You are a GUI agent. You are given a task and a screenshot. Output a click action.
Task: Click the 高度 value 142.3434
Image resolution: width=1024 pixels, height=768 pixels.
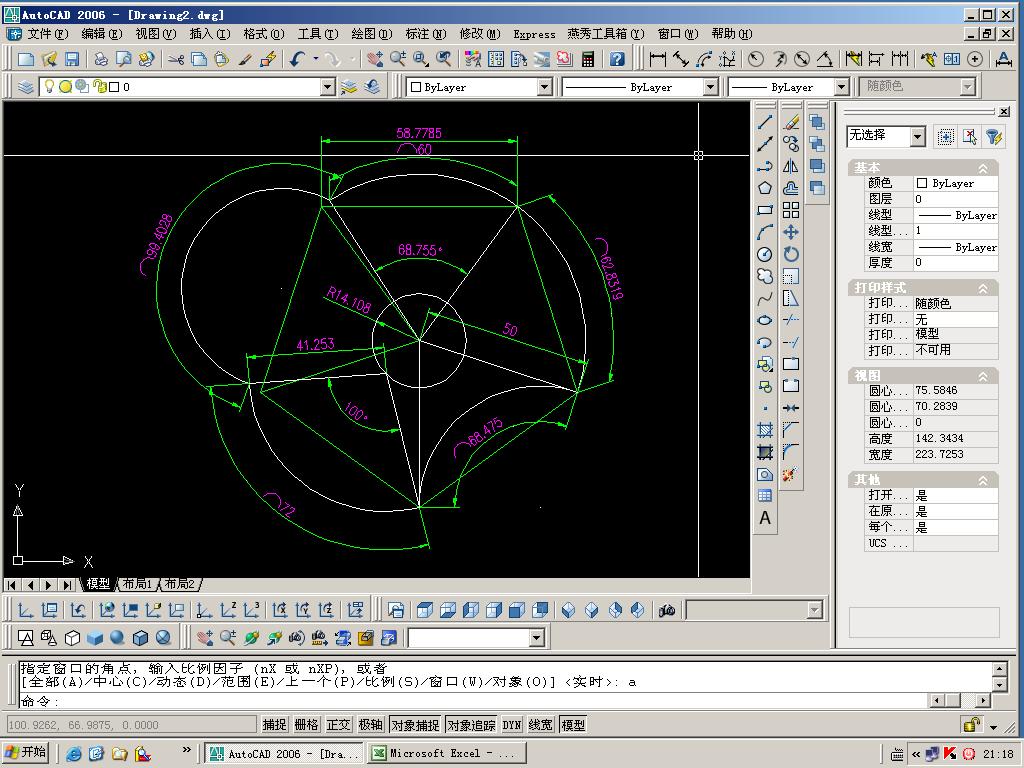[x=955, y=438]
